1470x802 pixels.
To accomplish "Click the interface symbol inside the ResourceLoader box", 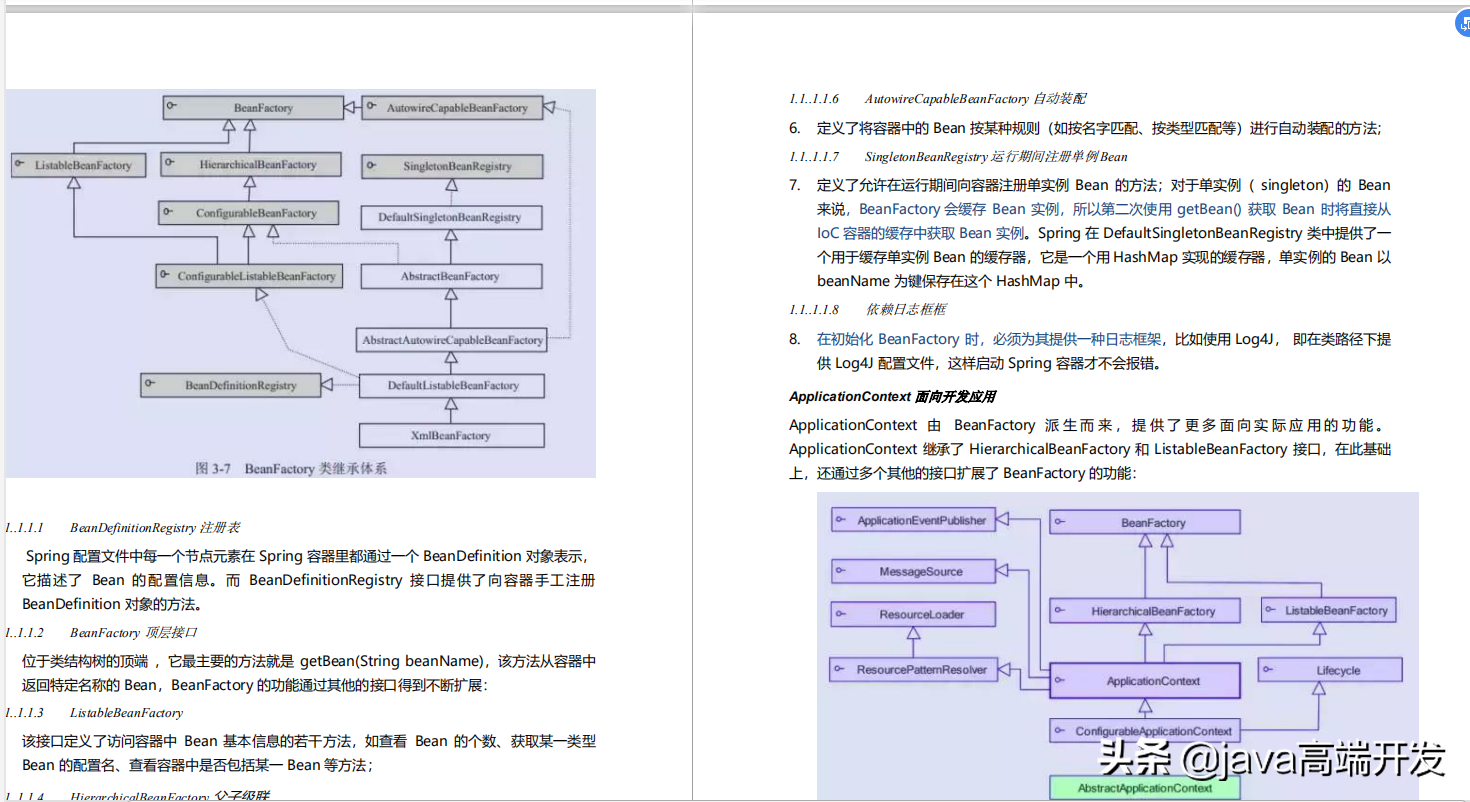I will (x=843, y=613).
